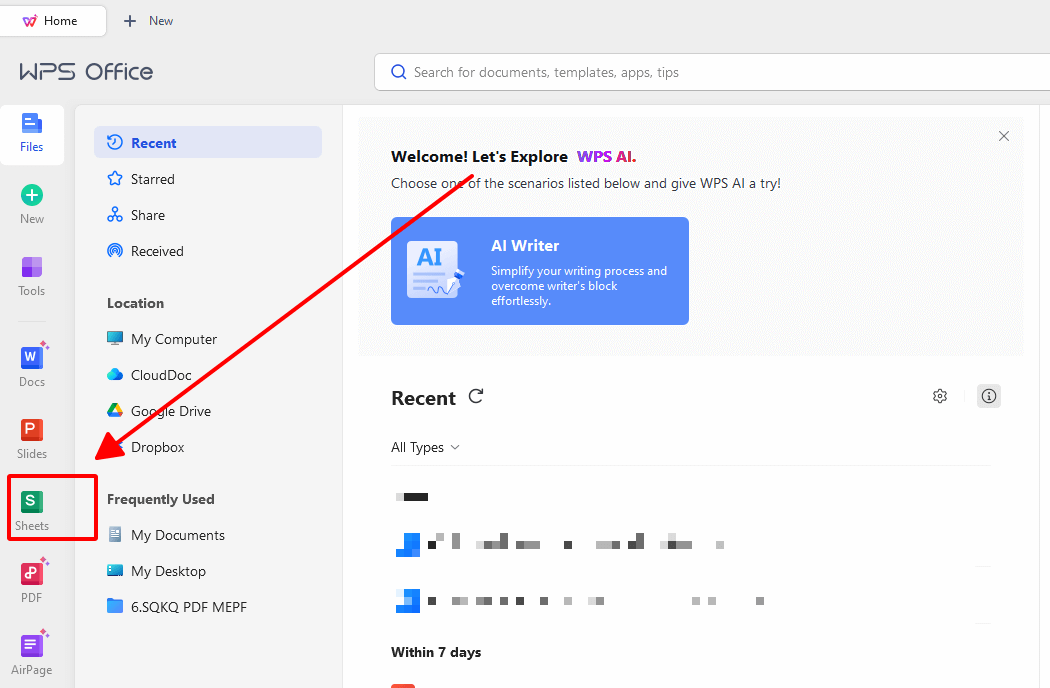Click the WPS AI link text
The image size is (1050, 688).
606,157
